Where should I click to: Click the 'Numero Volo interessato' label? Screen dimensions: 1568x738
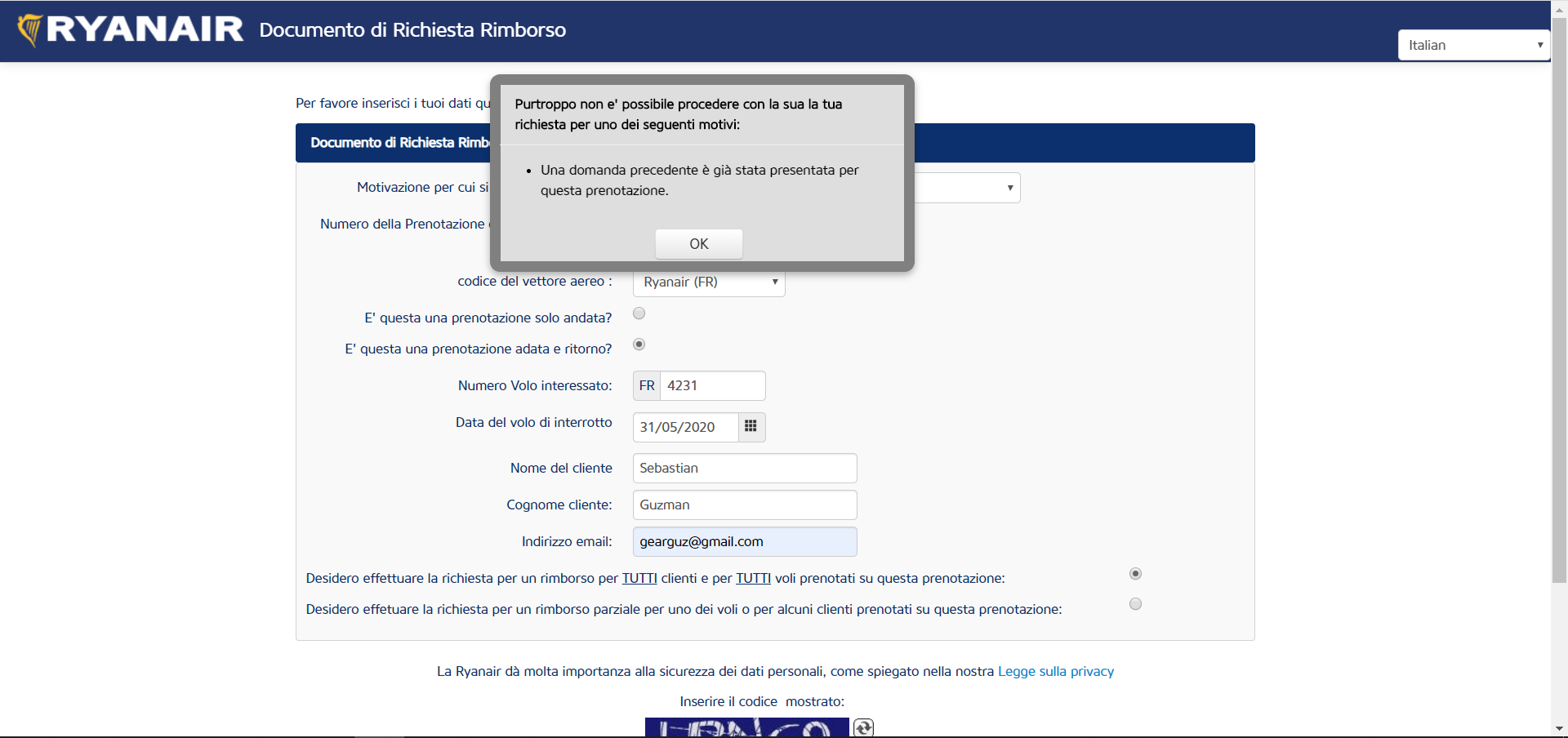tap(535, 385)
